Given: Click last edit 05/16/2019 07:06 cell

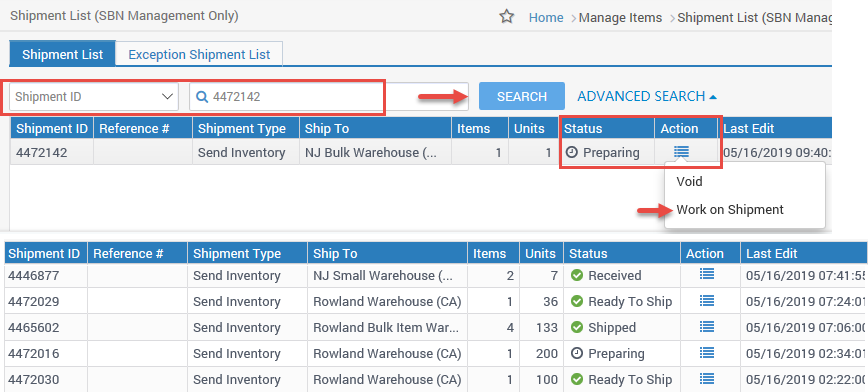Looking at the screenshot, I should 804,327.
